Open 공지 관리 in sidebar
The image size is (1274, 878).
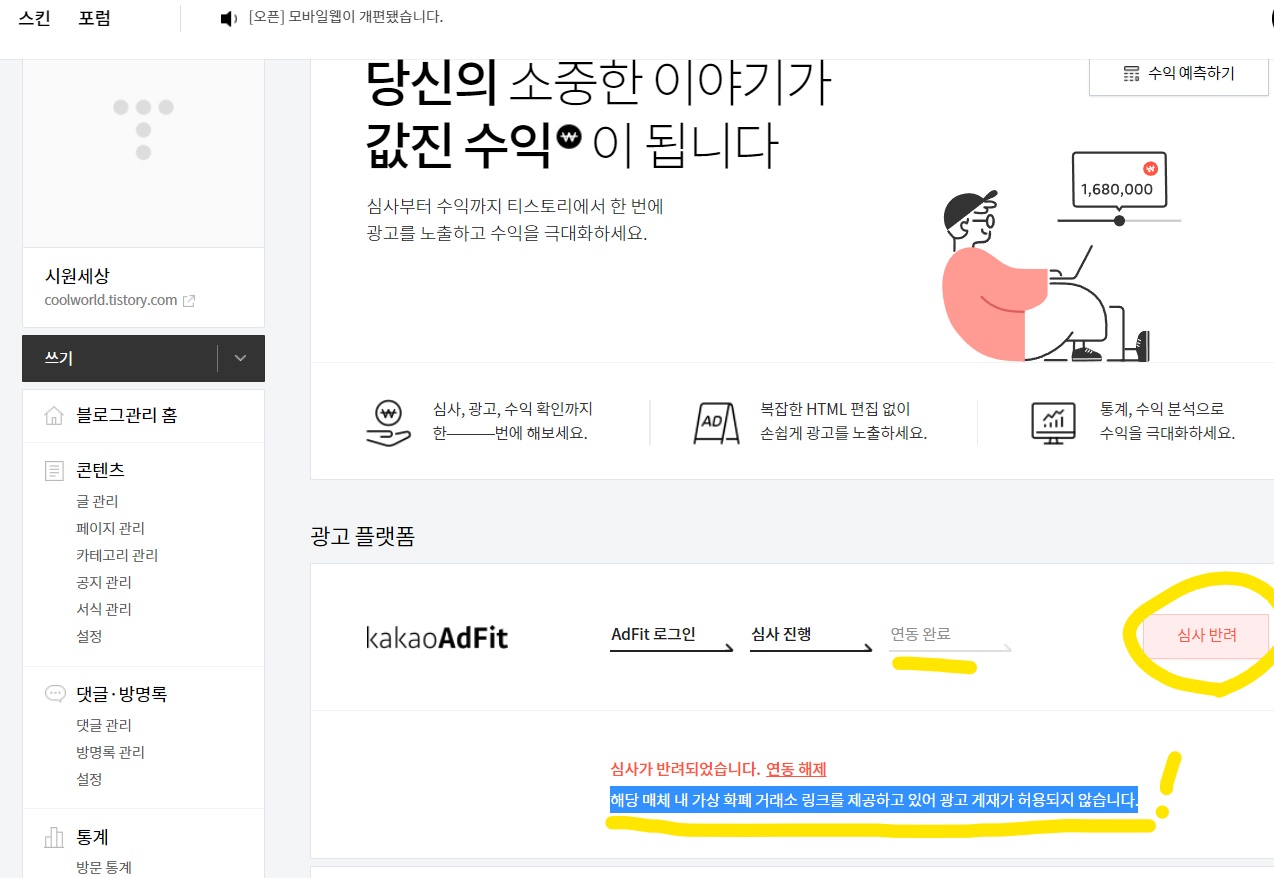pos(104,582)
